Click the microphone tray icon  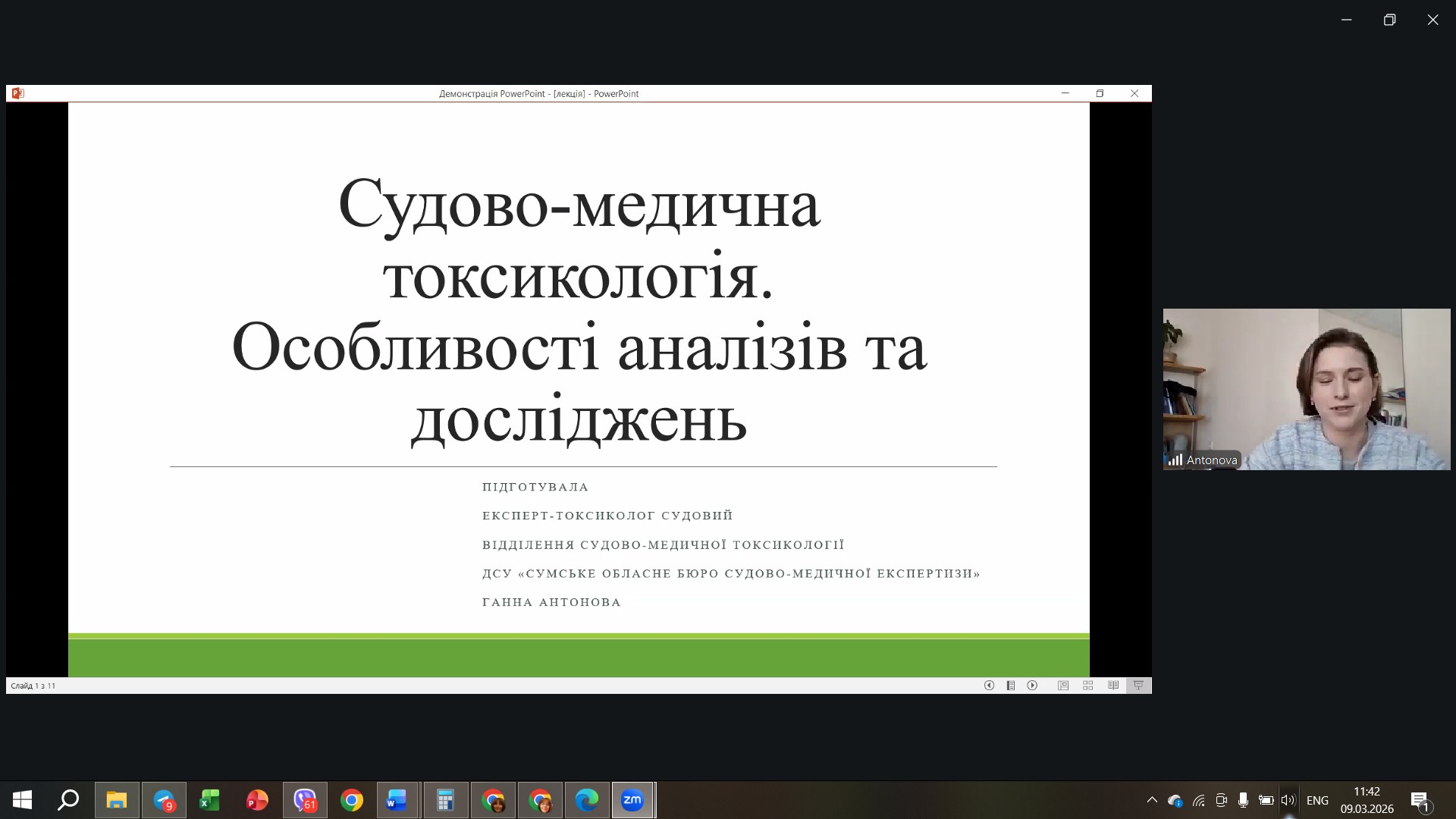(1243, 800)
